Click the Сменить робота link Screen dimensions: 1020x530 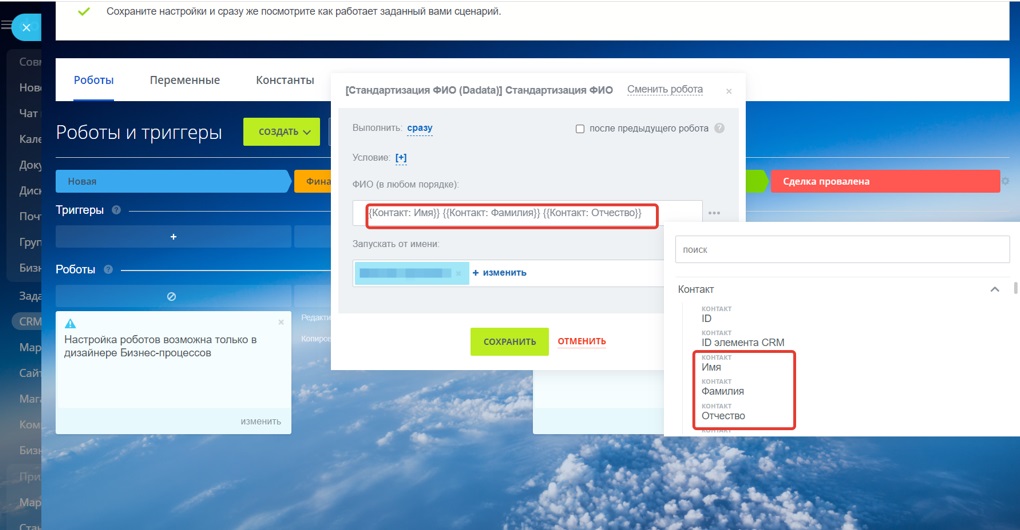665,89
